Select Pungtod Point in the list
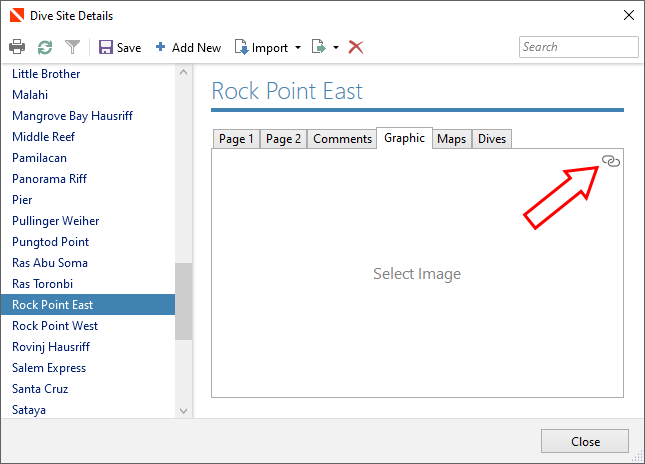Screen dimensions: 645x464 88,241
